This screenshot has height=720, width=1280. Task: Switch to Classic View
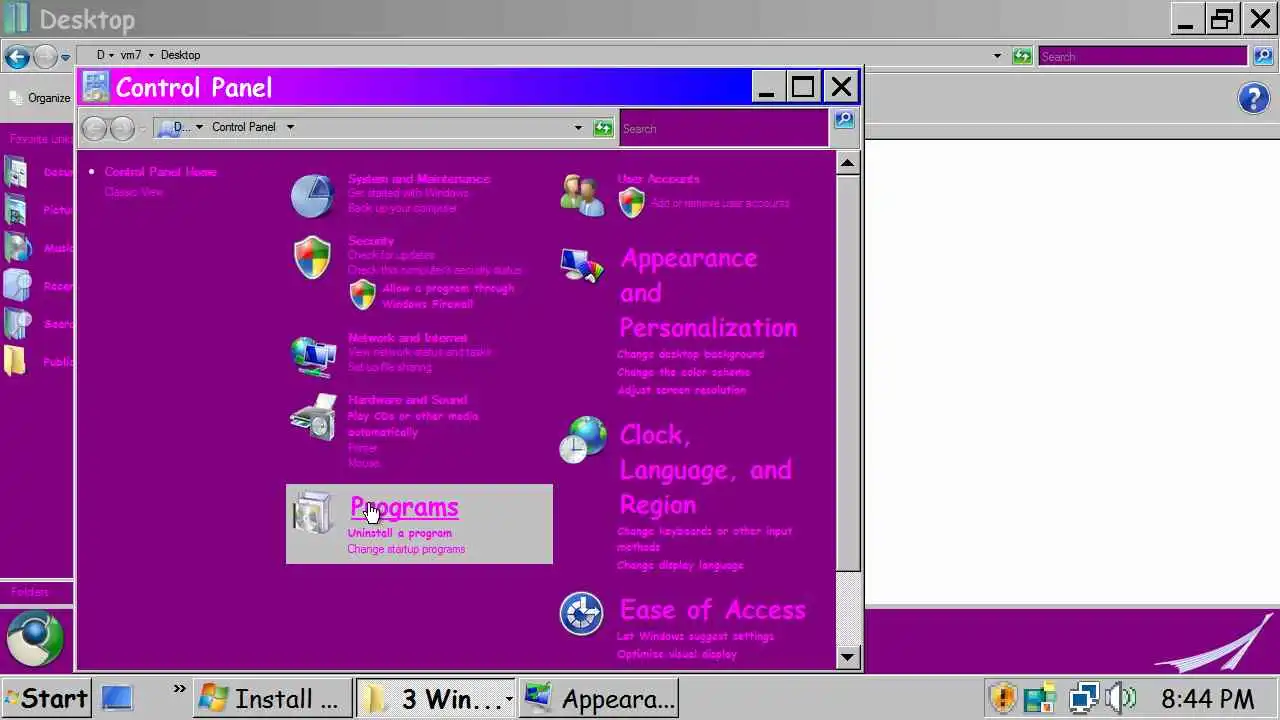133,192
